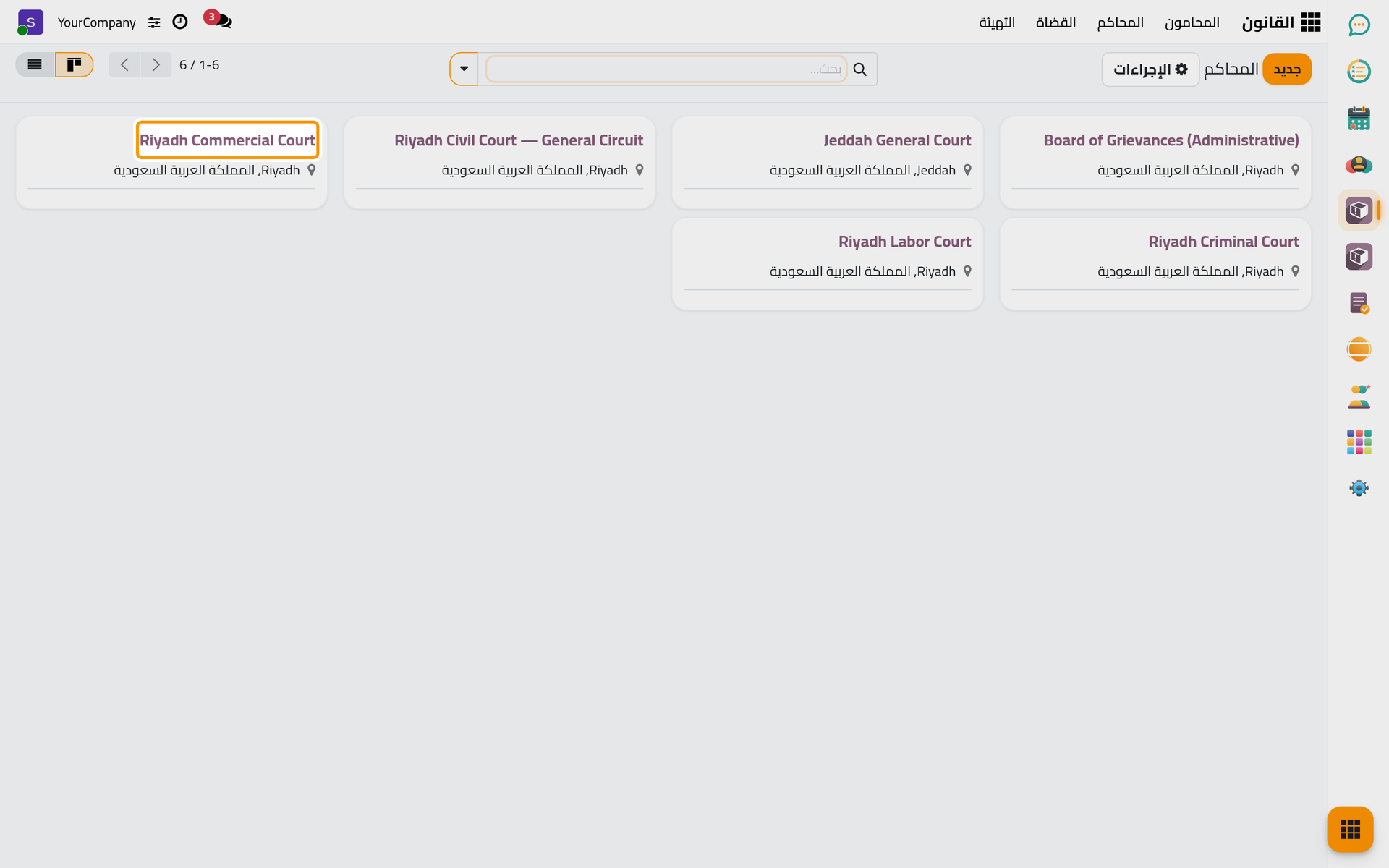Image resolution: width=1389 pixels, height=868 pixels.
Task: Open the to-do list icon in sidebar
Action: click(x=1359, y=72)
